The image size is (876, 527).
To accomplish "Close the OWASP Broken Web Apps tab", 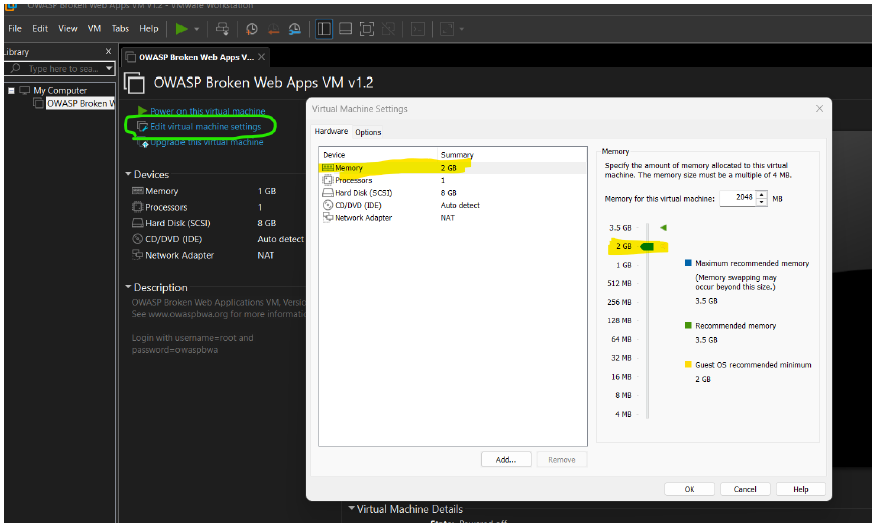I will click(261, 57).
